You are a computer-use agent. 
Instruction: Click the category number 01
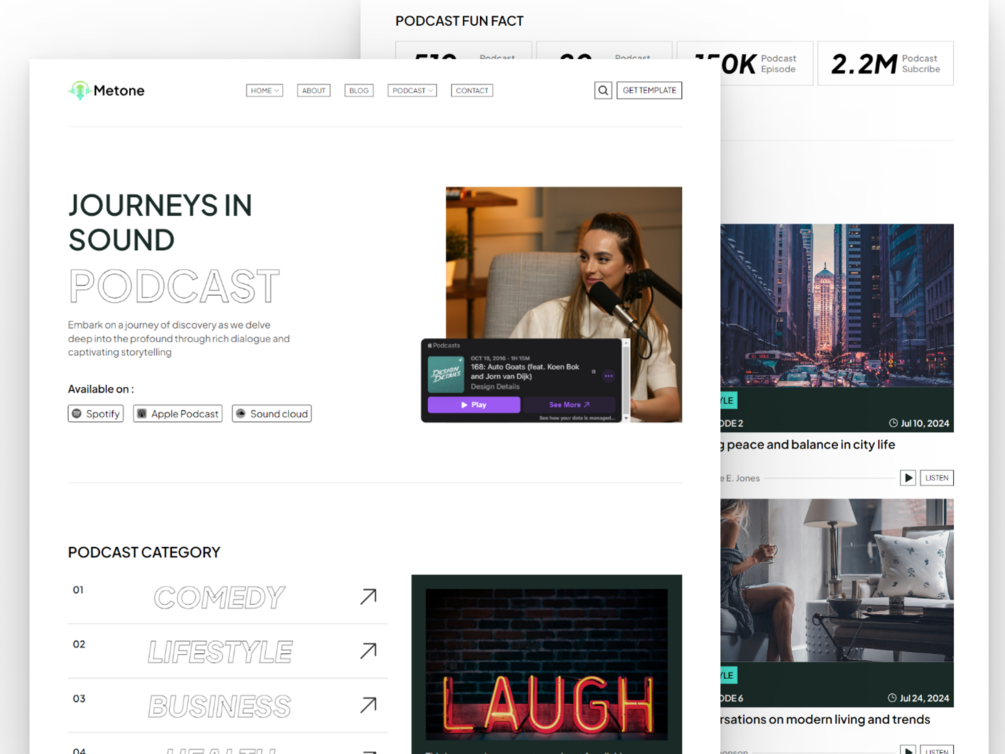78,590
